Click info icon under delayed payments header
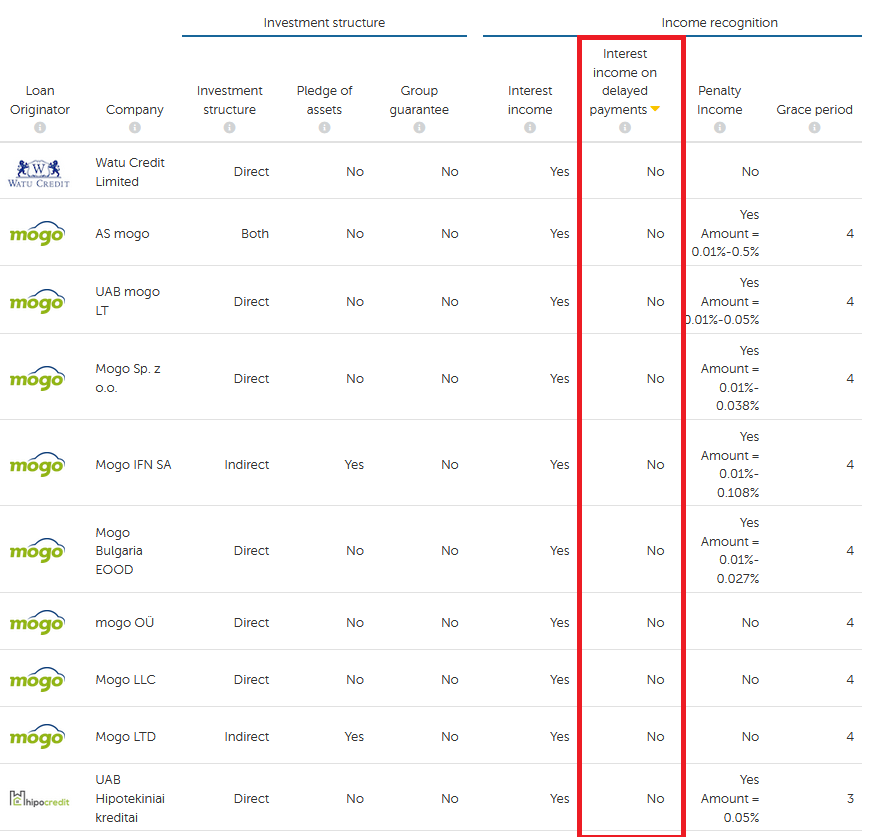Image resolution: width=878 pixels, height=837 pixels. point(625,128)
